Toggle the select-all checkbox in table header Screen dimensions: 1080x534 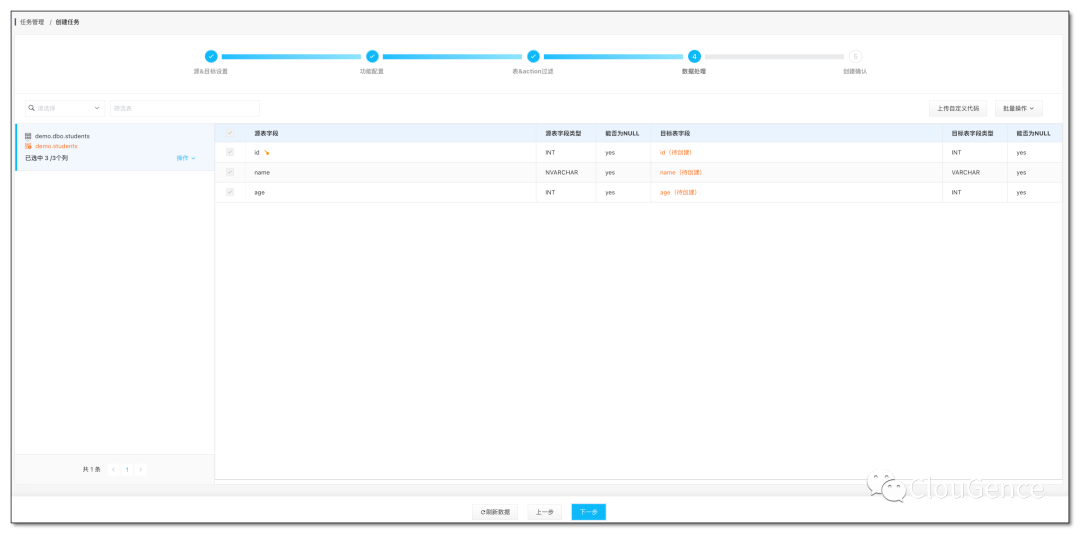pyautogui.click(x=230, y=133)
